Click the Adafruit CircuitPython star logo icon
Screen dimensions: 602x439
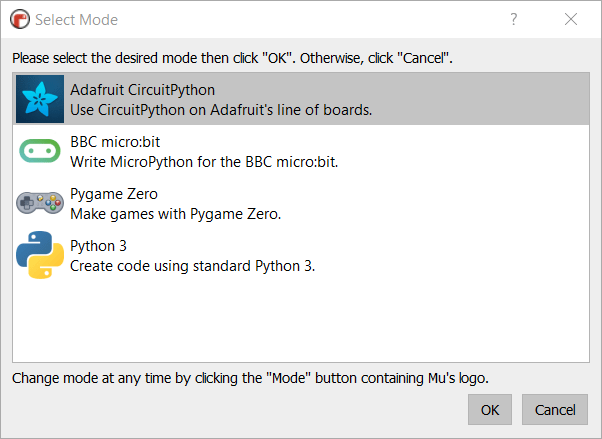point(40,99)
